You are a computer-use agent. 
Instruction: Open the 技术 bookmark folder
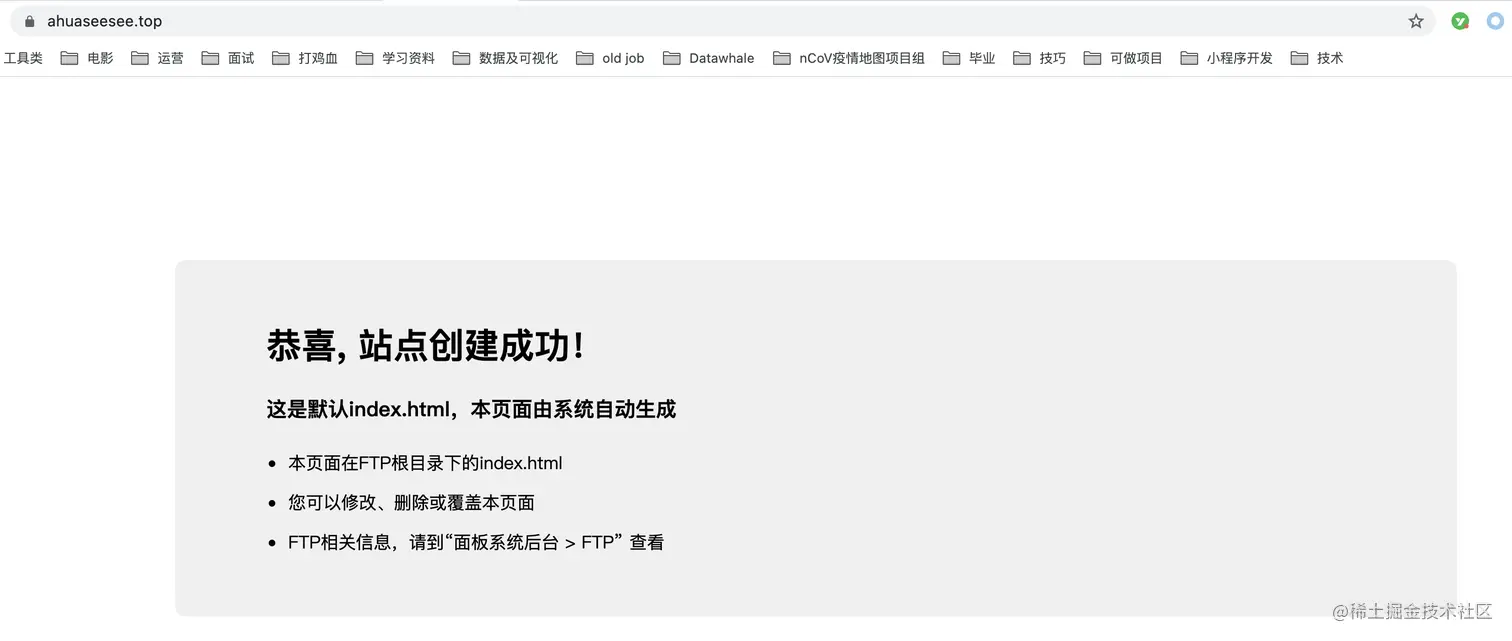tap(1317, 58)
